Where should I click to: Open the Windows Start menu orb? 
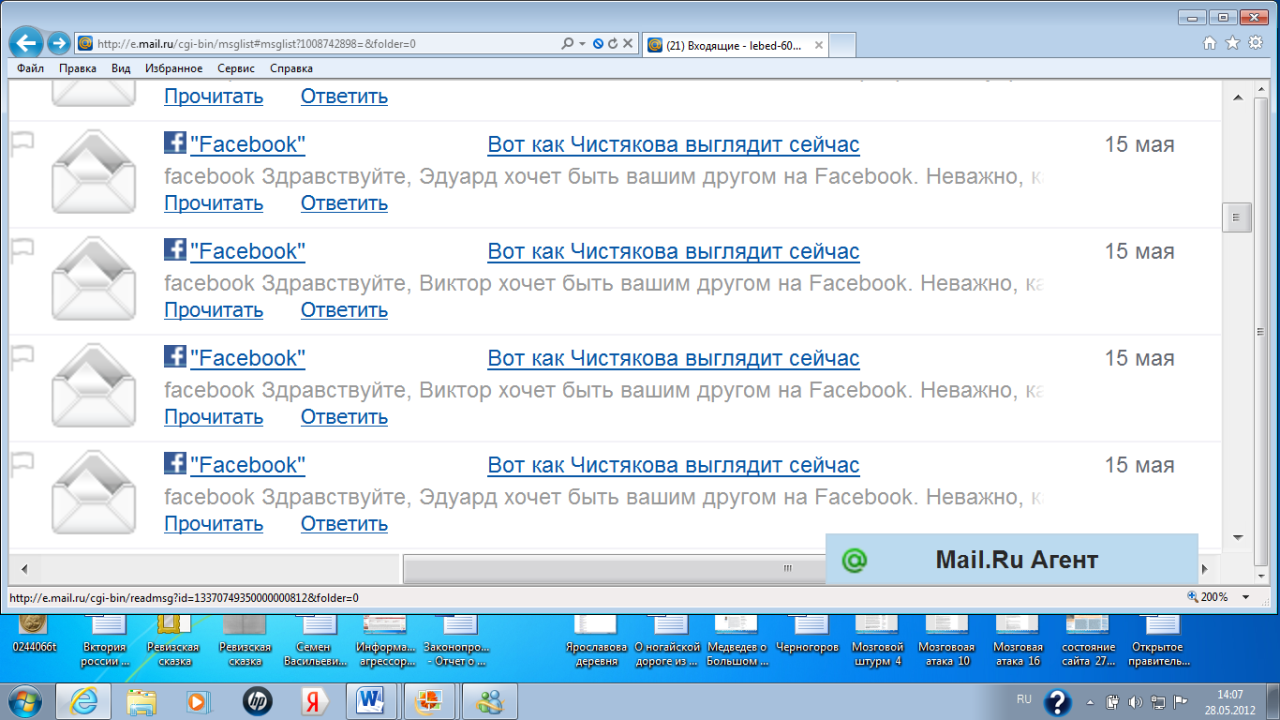click(x=25, y=701)
